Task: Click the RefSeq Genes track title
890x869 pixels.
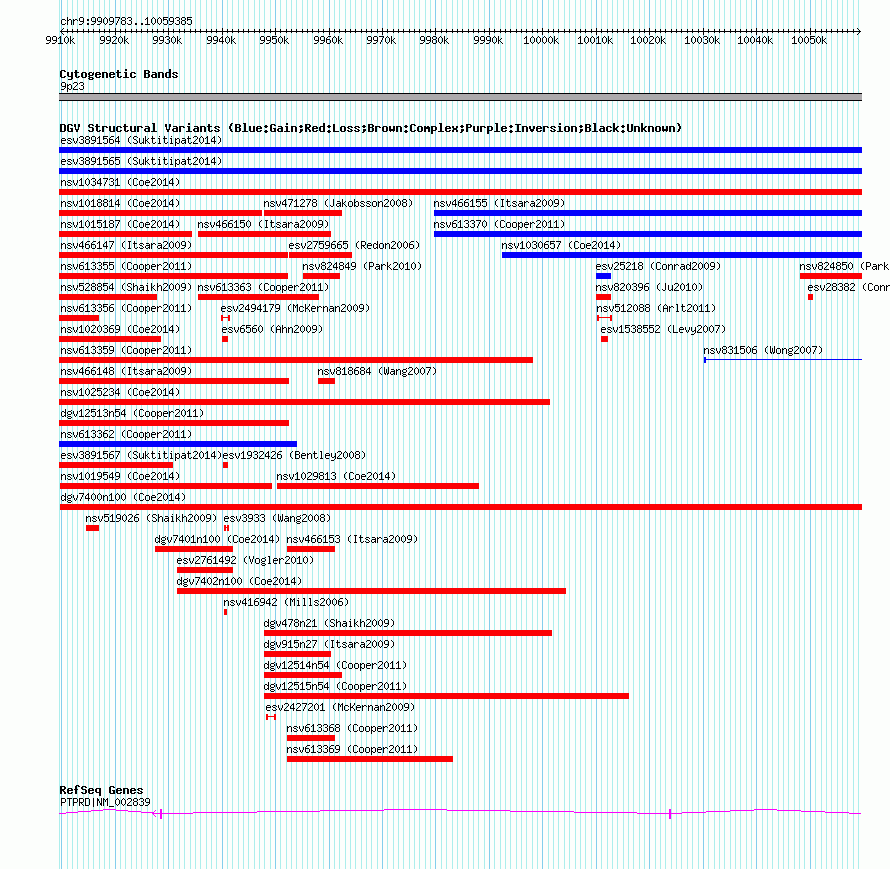Action: pyautogui.click(x=101, y=790)
